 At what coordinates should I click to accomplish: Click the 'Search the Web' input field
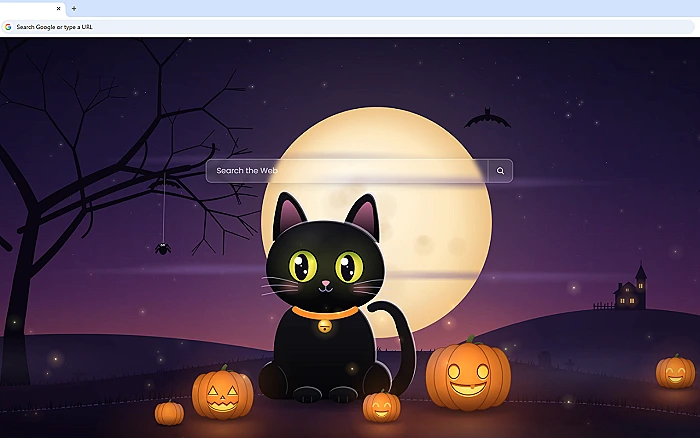pos(347,171)
